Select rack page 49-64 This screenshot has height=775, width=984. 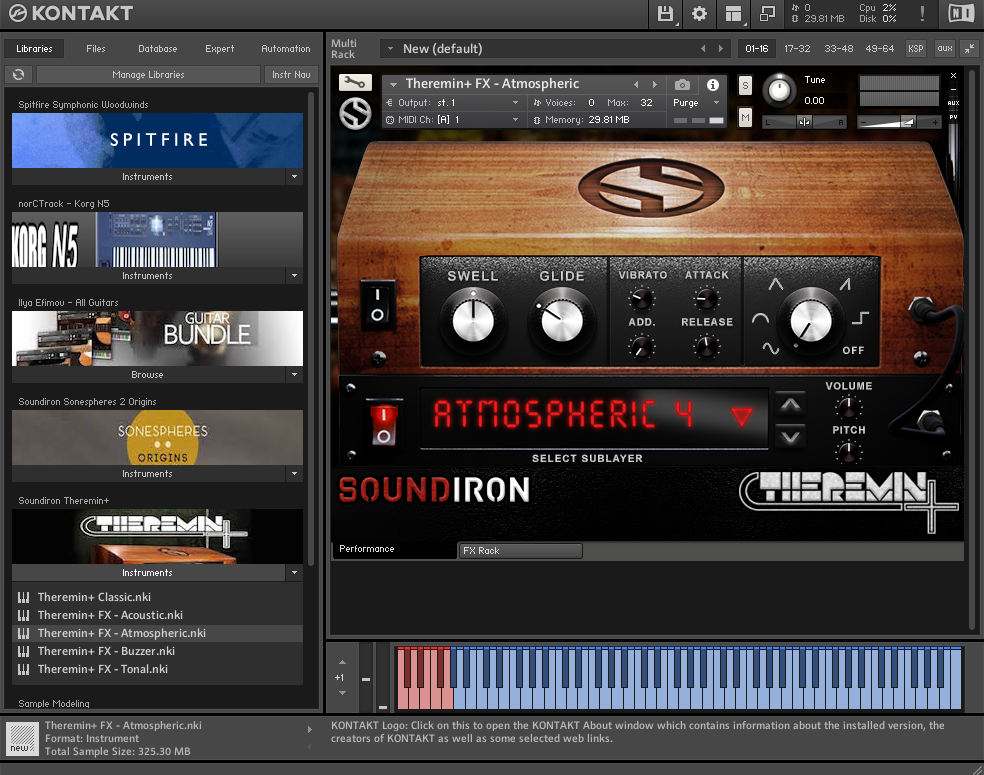[x=879, y=48]
